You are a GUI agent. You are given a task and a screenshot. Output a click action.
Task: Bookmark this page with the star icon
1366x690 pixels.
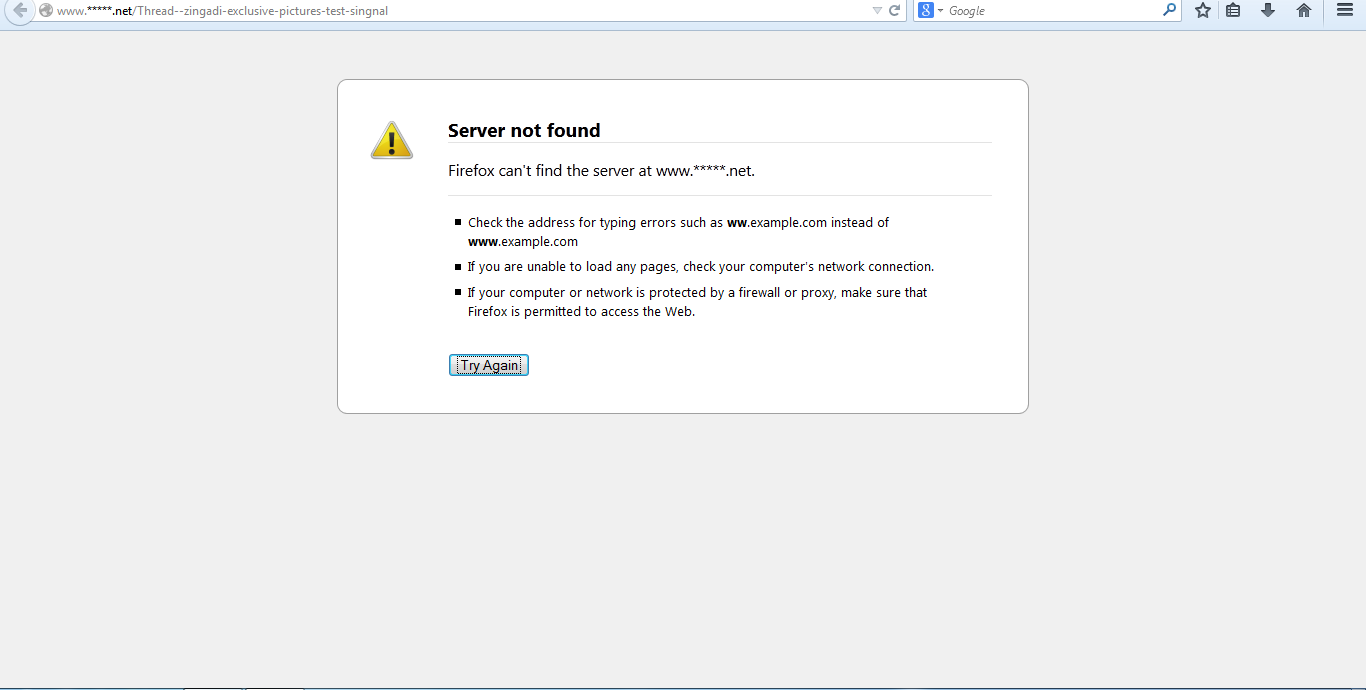(x=1203, y=10)
